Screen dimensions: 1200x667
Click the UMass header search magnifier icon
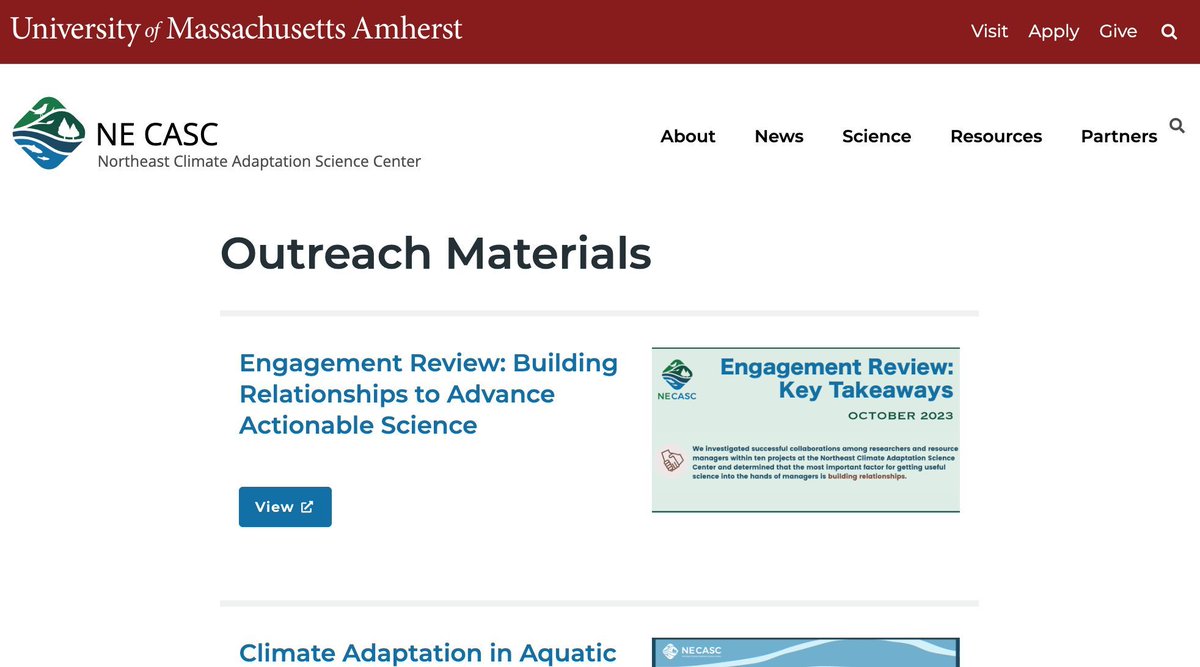pyautogui.click(x=1169, y=31)
